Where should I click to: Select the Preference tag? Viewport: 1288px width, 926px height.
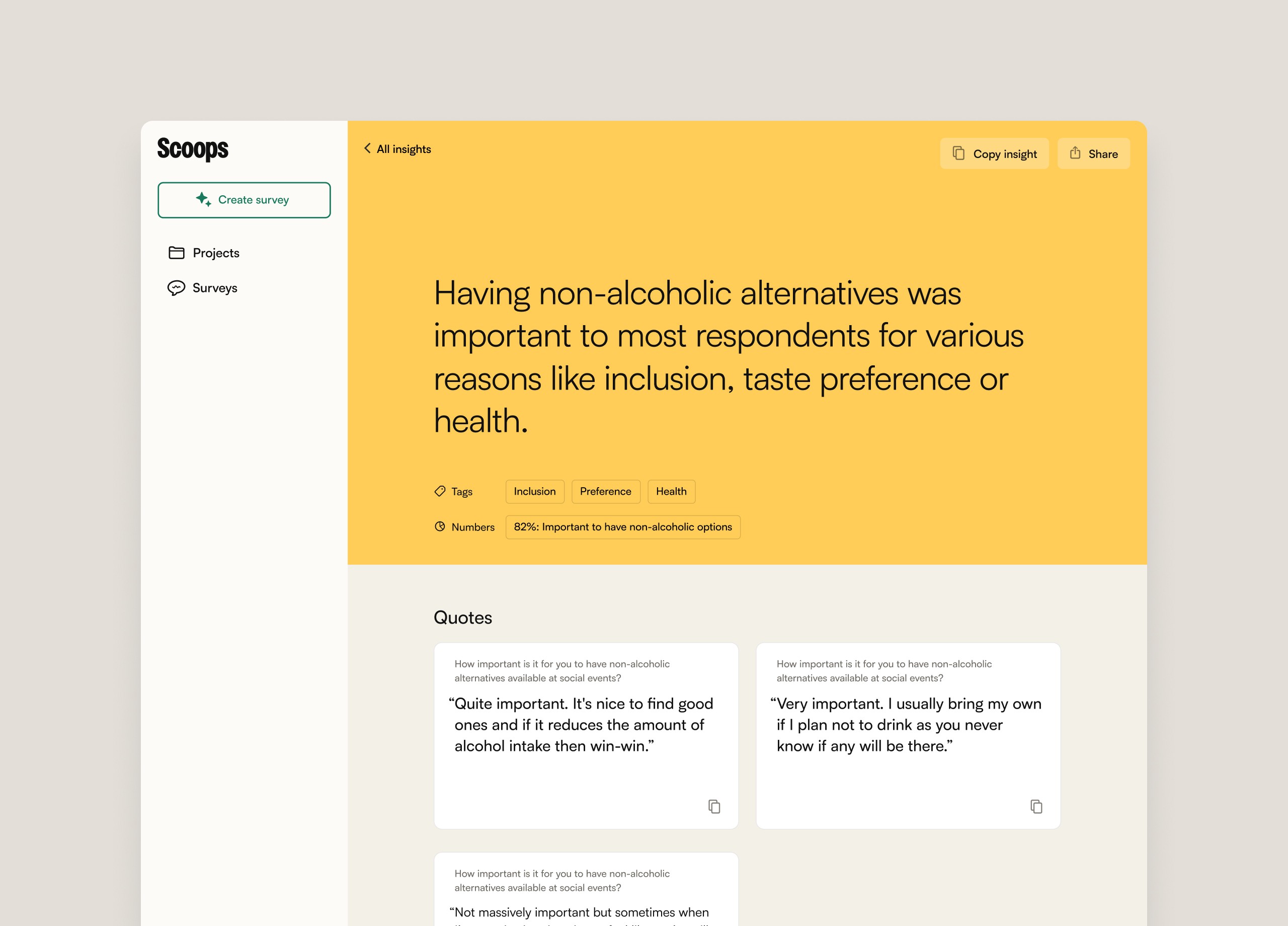click(x=605, y=491)
